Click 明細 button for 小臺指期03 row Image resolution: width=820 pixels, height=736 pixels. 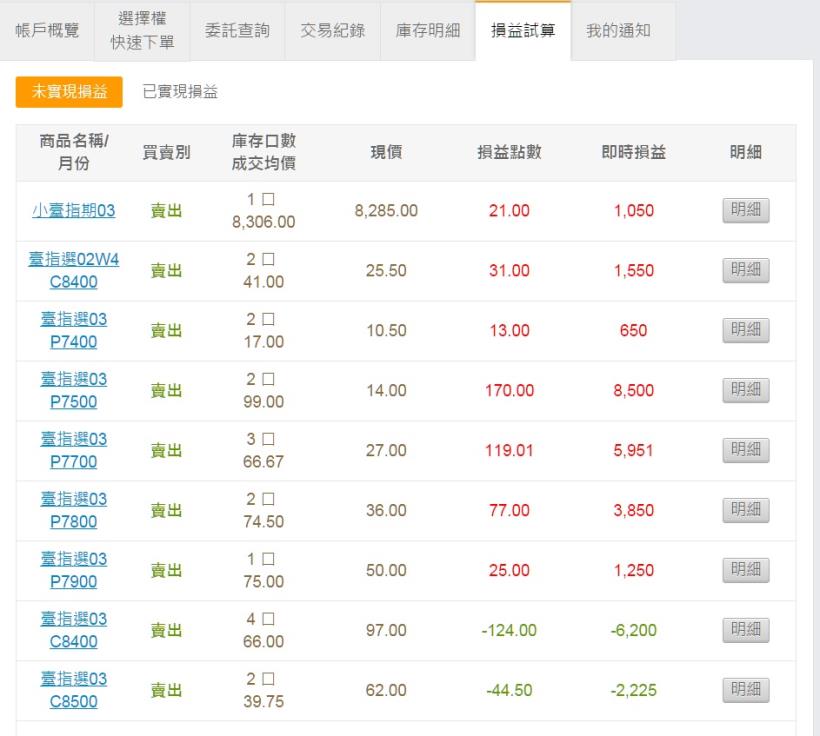pyautogui.click(x=746, y=211)
